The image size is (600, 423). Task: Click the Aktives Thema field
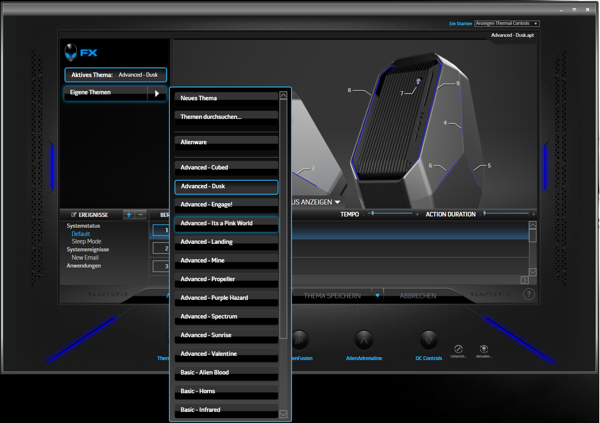pos(116,75)
